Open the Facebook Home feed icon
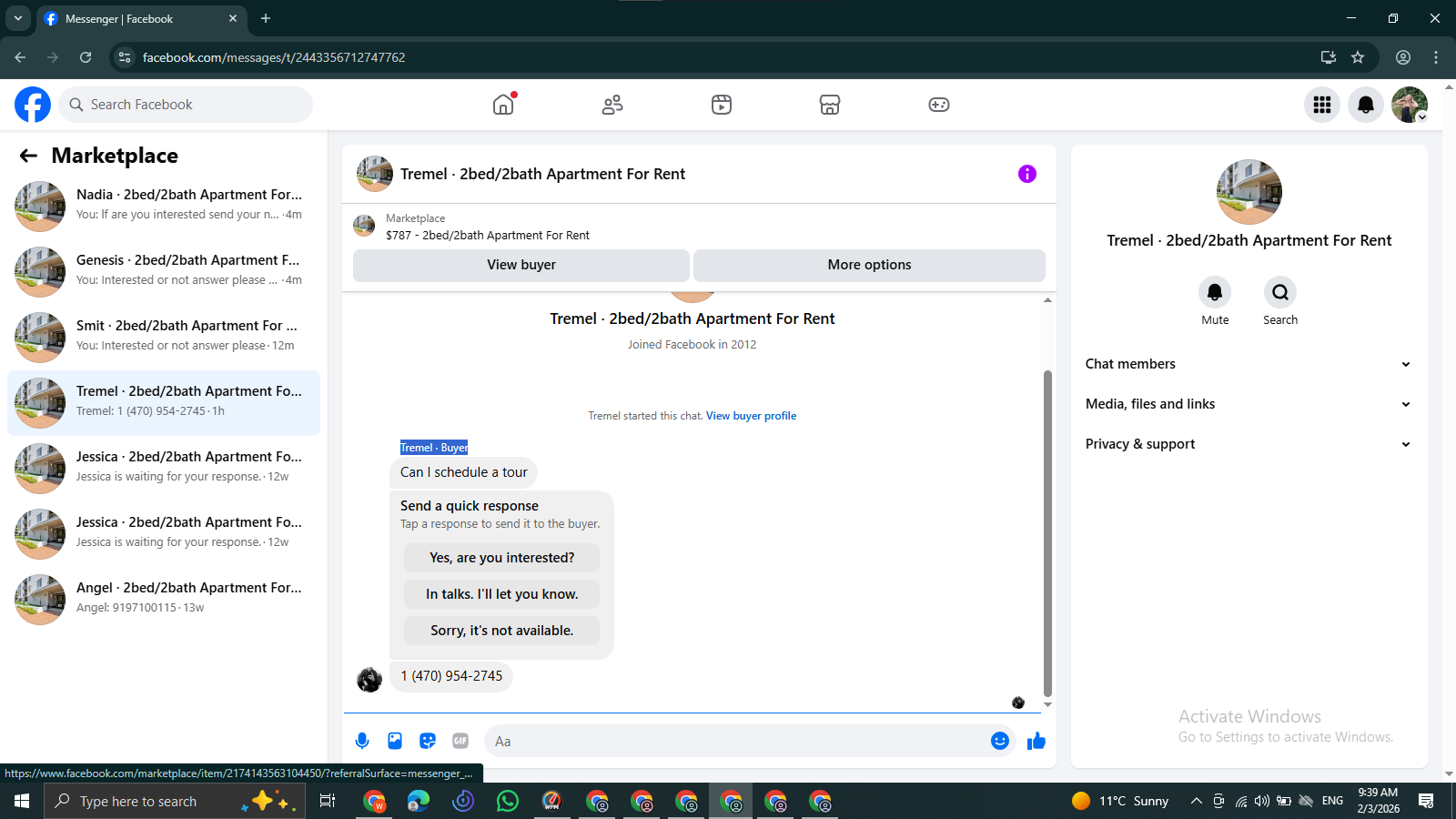1456x819 pixels. click(x=503, y=105)
